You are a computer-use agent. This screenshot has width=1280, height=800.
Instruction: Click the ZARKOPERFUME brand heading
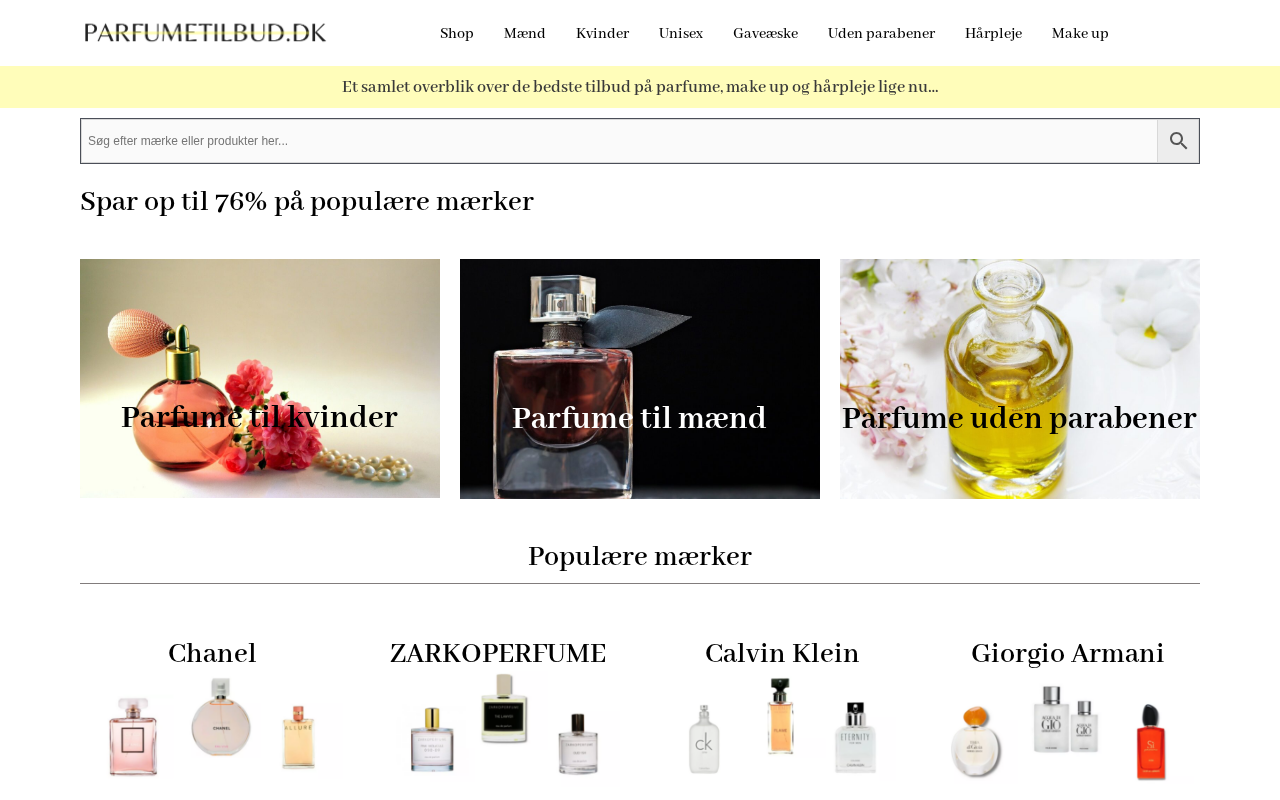pos(498,654)
